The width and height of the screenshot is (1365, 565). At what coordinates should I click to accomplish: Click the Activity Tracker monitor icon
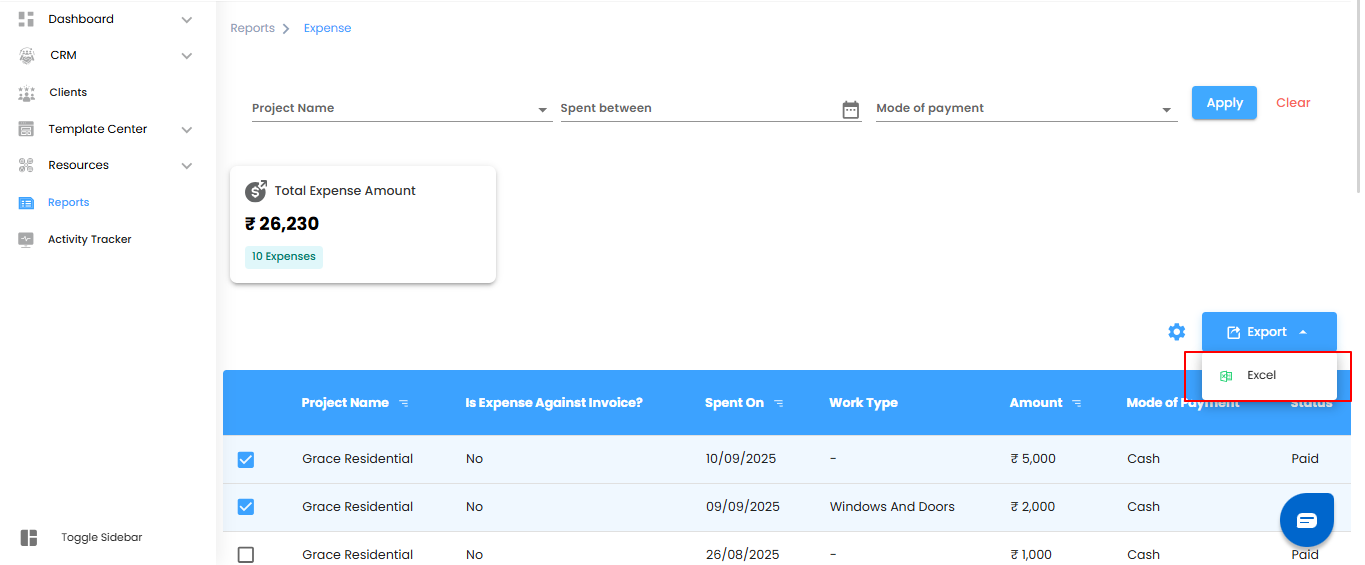(27, 240)
